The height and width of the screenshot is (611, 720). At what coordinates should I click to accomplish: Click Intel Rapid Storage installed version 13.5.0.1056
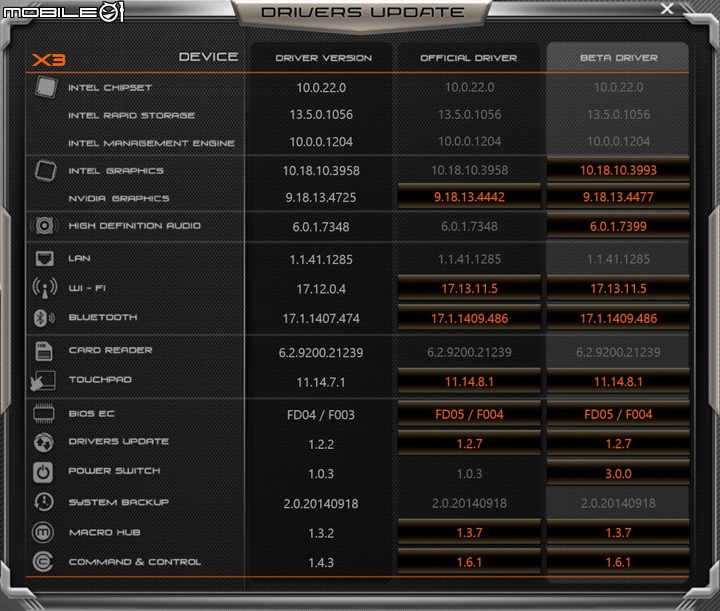pyautogui.click(x=321, y=114)
